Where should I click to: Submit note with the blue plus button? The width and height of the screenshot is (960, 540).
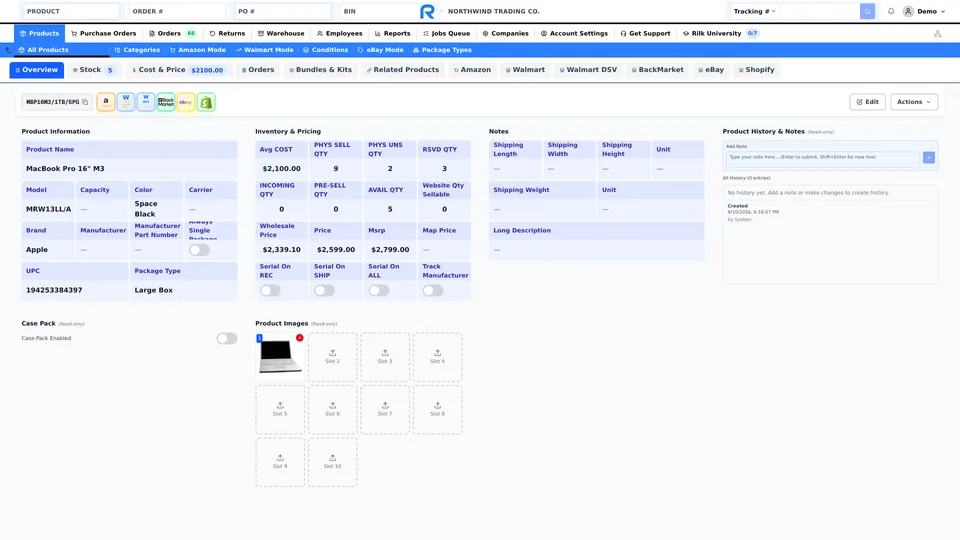point(929,158)
